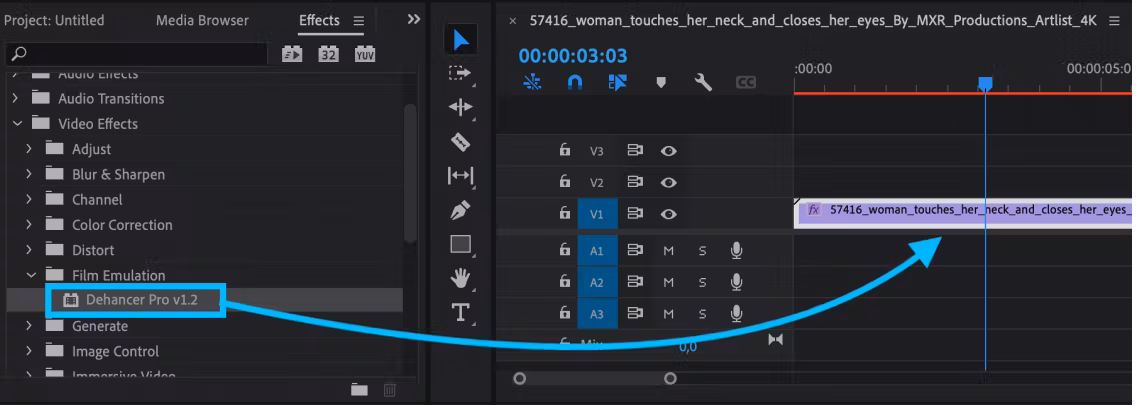Image resolution: width=1136 pixels, height=406 pixels.
Task: Expand the Distort folder
Action: coord(29,250)
